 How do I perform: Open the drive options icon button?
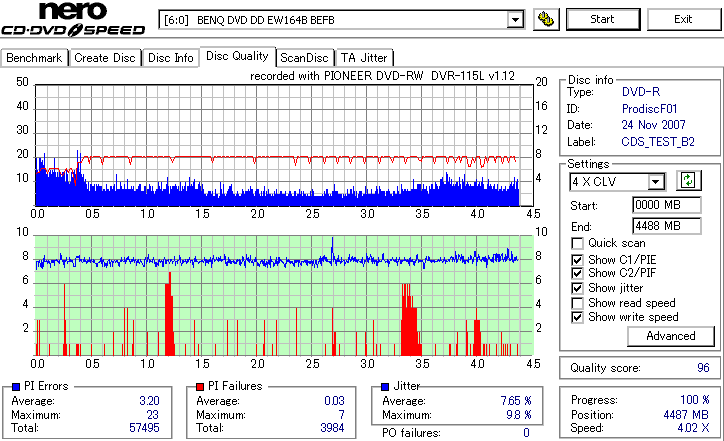pyautogui.click(x=546, y=19)
